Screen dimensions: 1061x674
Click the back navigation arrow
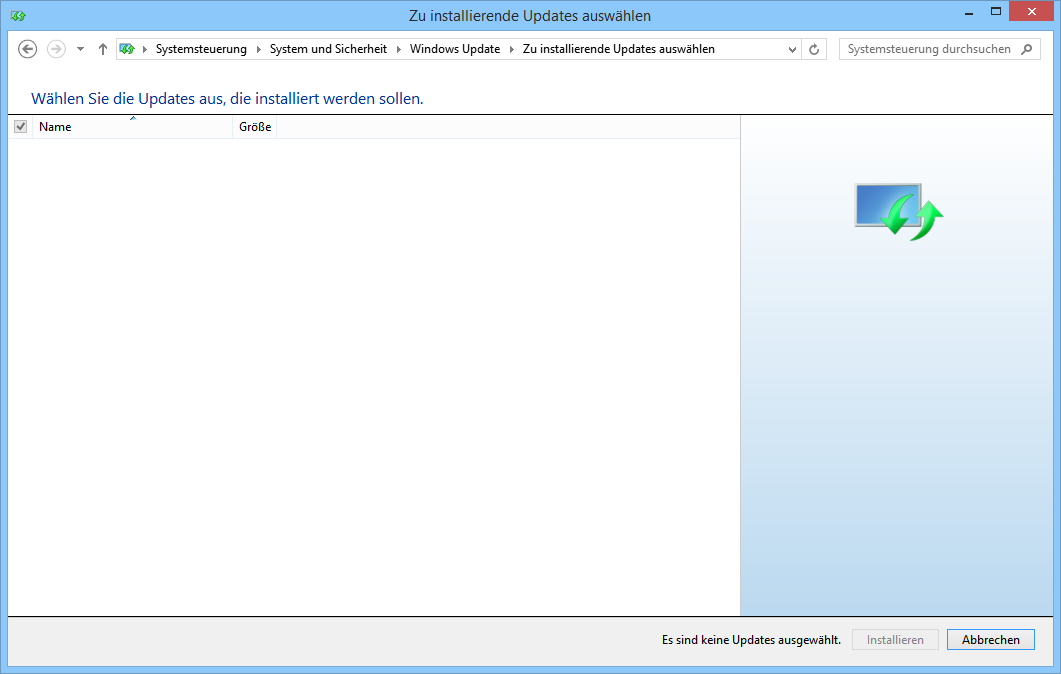[x=27, y=49]
